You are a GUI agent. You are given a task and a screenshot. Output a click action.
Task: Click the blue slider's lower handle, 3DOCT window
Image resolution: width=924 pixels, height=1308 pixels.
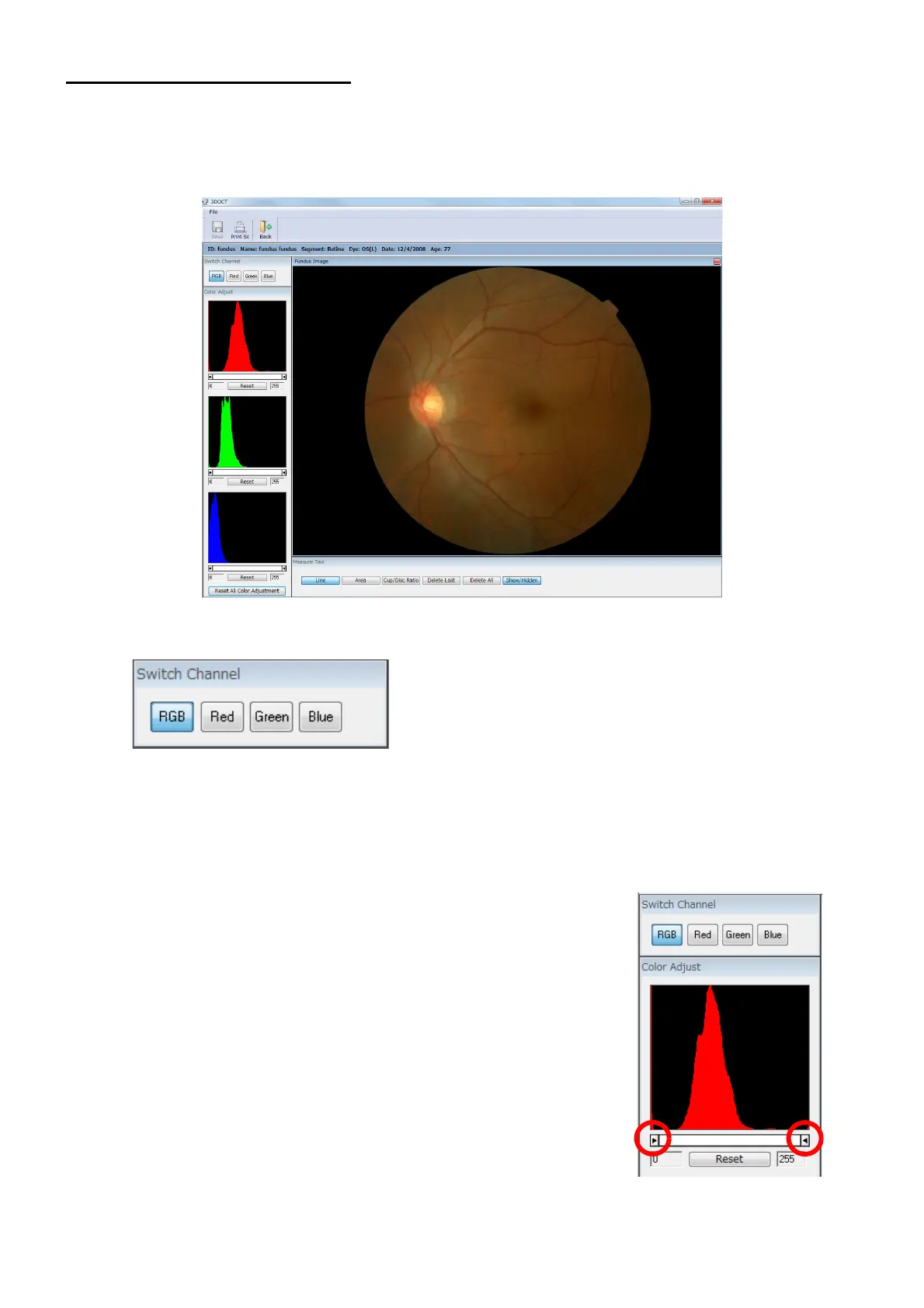210,568
